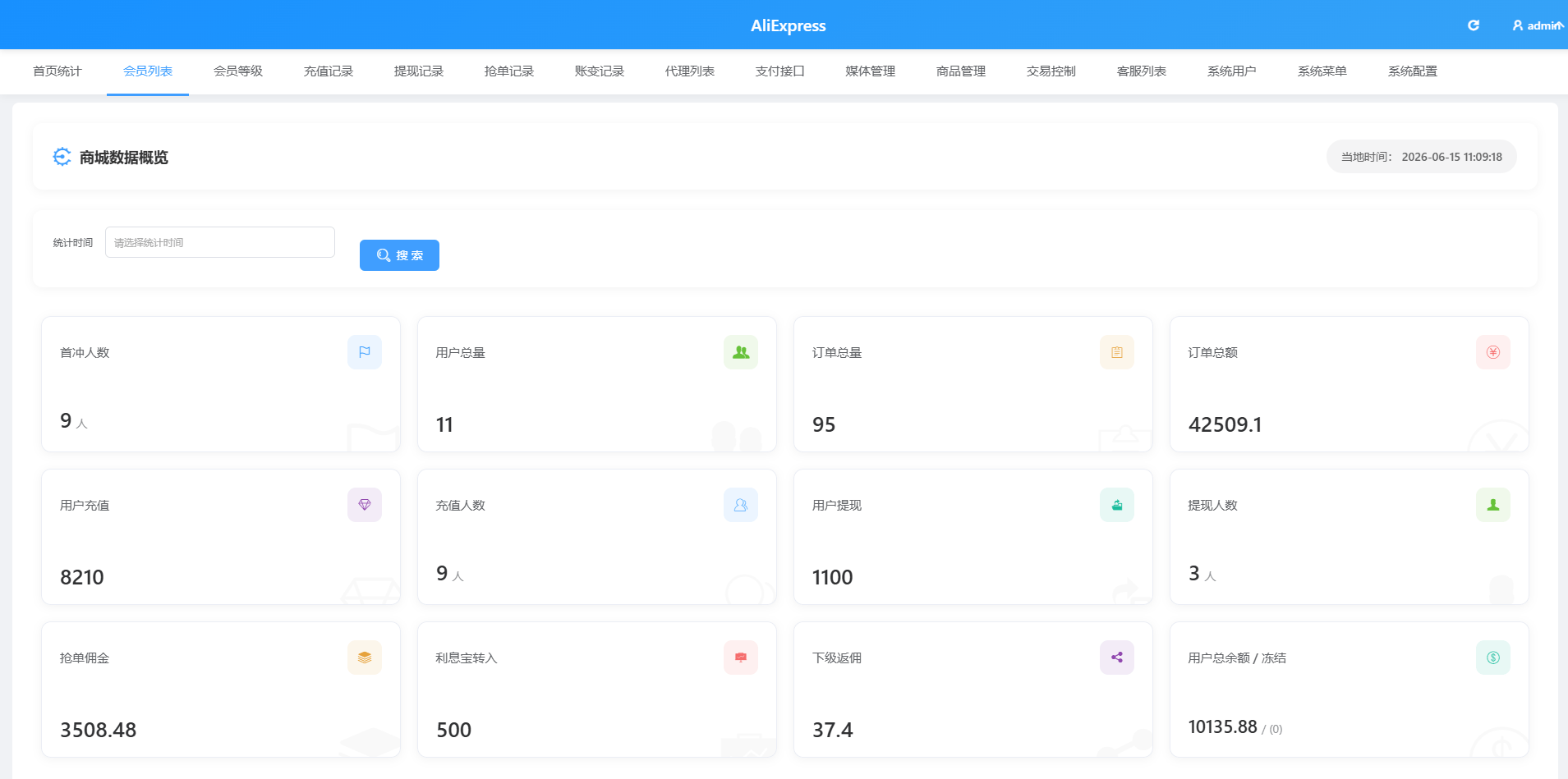
Task: Switch to the 首页统计 tab
Action: click(x=57, y=71)
